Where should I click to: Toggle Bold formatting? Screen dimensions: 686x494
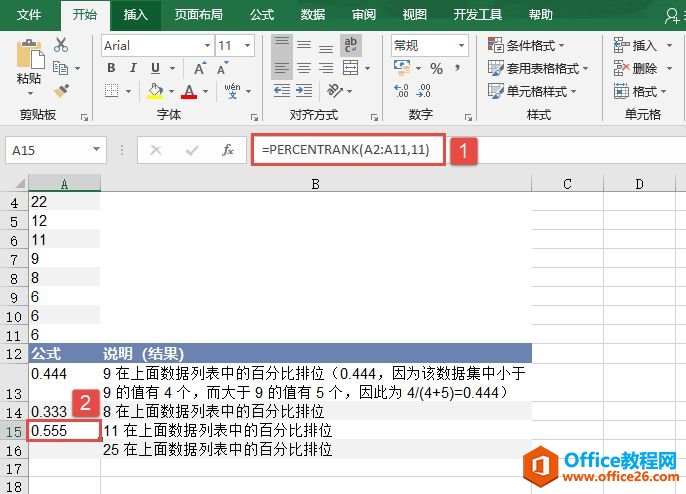pyautogui.click(x=111, y=69)
